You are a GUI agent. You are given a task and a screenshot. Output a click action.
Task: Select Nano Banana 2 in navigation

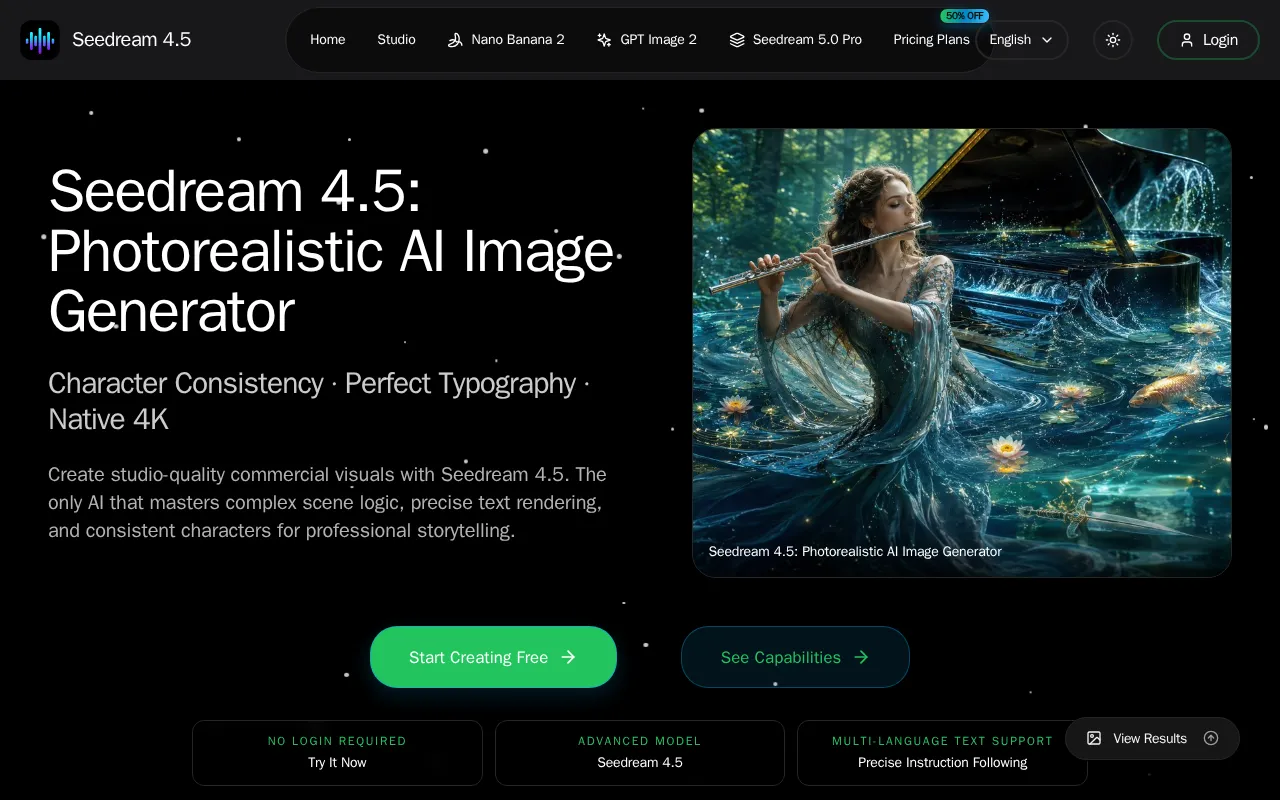[506, 40]
